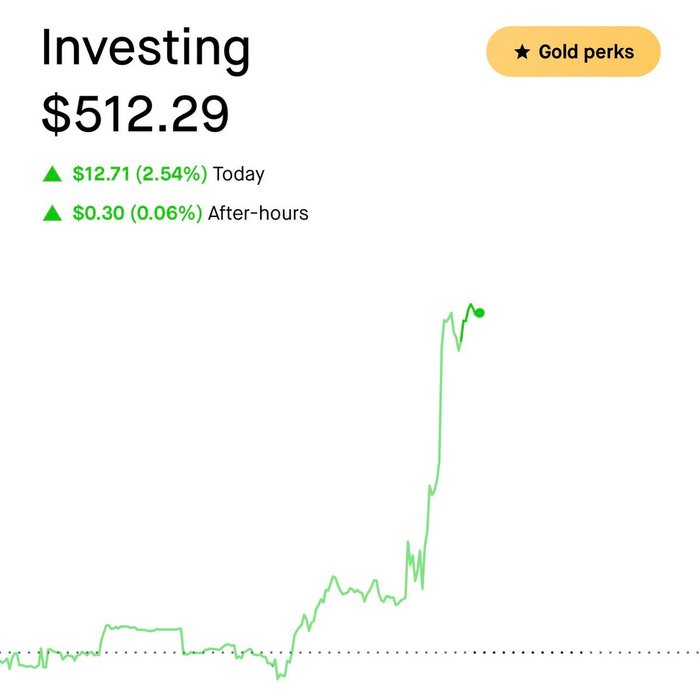This screenshot has height=700, width=700.
Task: Select the $0.30 (0.06%) after-hours gain text
Action: pyautogui.click(x=138, y=213)
